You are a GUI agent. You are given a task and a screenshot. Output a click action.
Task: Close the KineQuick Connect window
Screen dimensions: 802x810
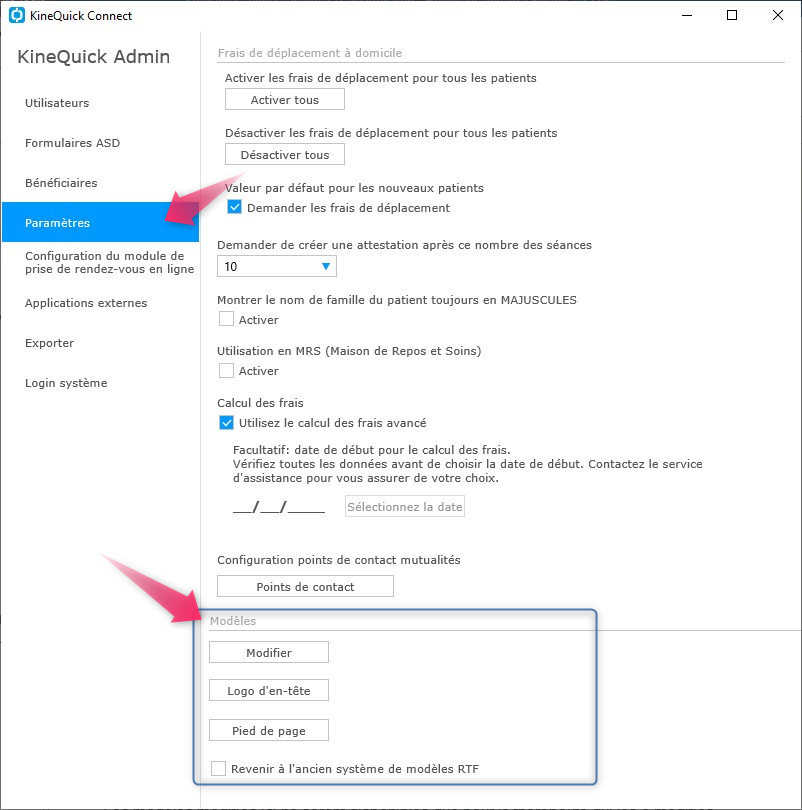(x=778, y=15)
